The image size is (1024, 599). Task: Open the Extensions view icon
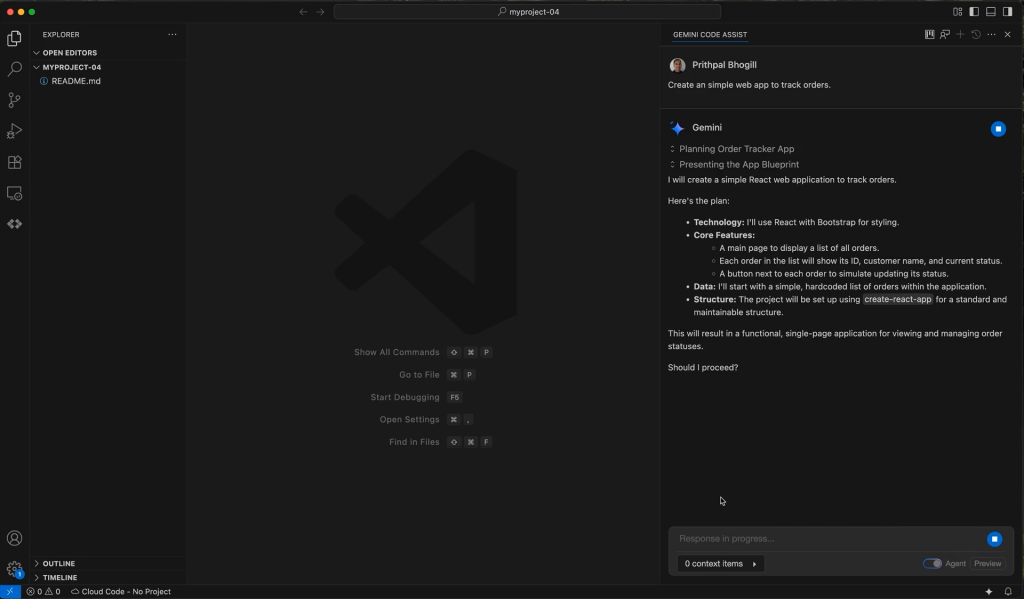click(14, 162)
